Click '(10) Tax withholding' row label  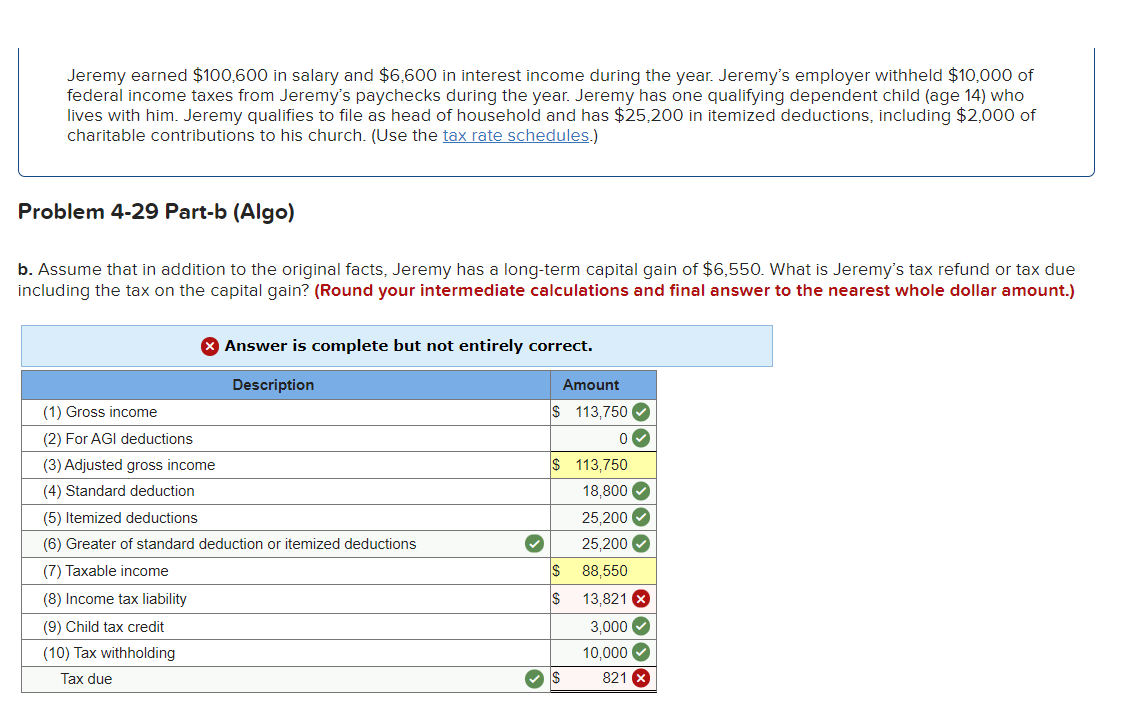108,653
